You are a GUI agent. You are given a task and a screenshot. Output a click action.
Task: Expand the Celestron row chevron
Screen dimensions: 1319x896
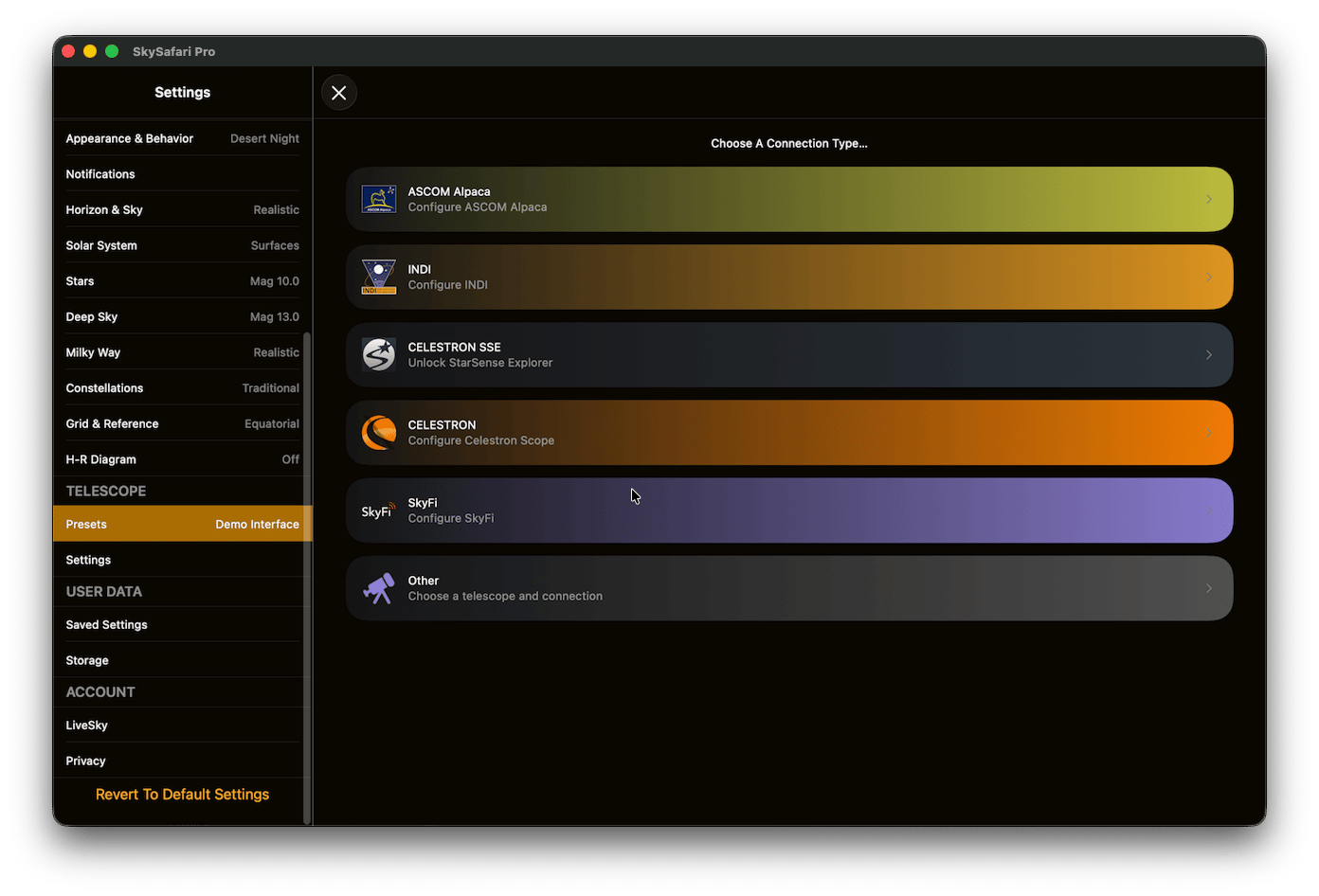(x=1209, y=433)
